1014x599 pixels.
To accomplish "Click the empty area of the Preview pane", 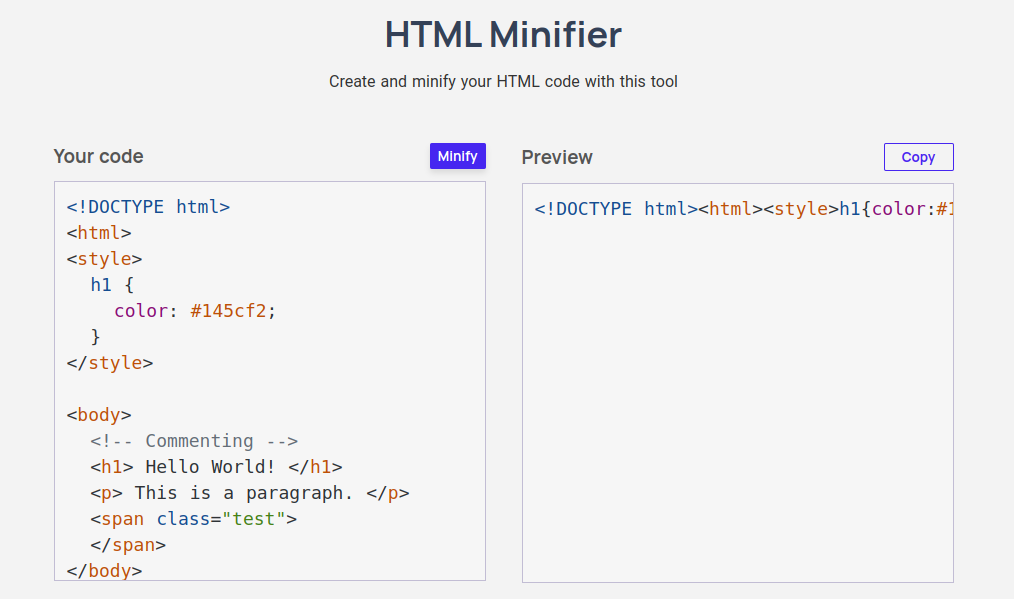I will click(737, 400).
